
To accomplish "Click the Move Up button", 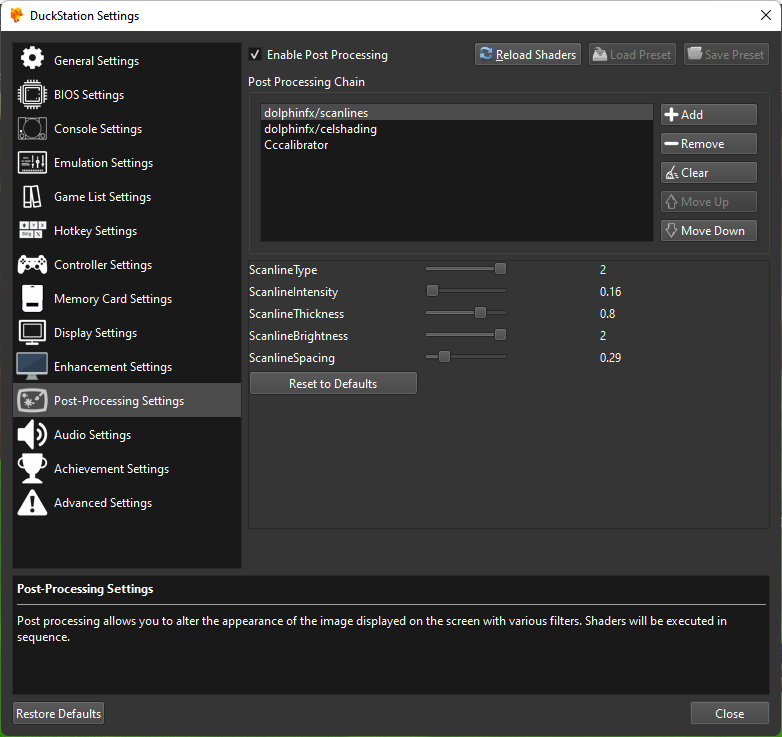I will 709,201.
